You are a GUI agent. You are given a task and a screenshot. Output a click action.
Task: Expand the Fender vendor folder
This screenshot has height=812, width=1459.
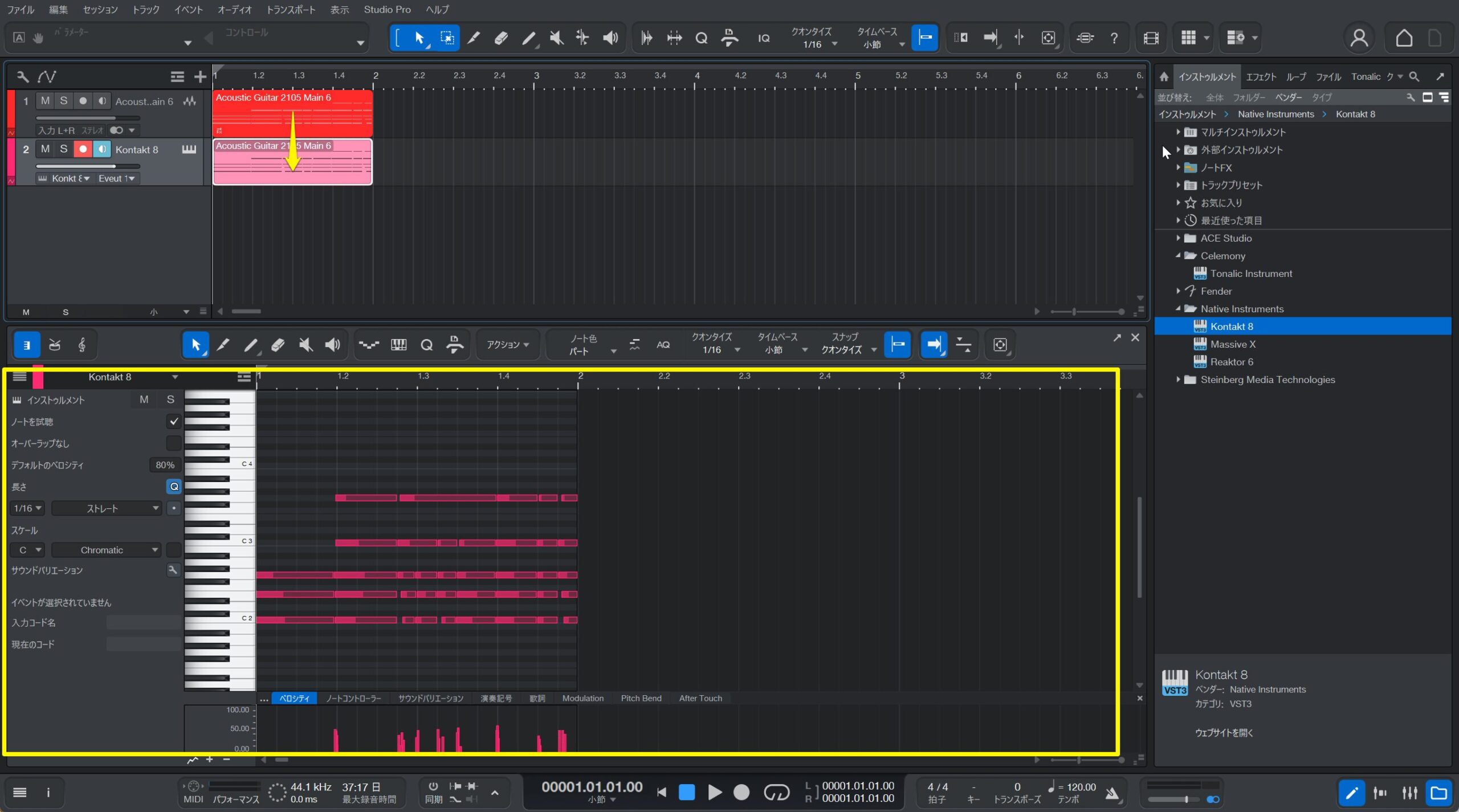(x=1178, y=291)
